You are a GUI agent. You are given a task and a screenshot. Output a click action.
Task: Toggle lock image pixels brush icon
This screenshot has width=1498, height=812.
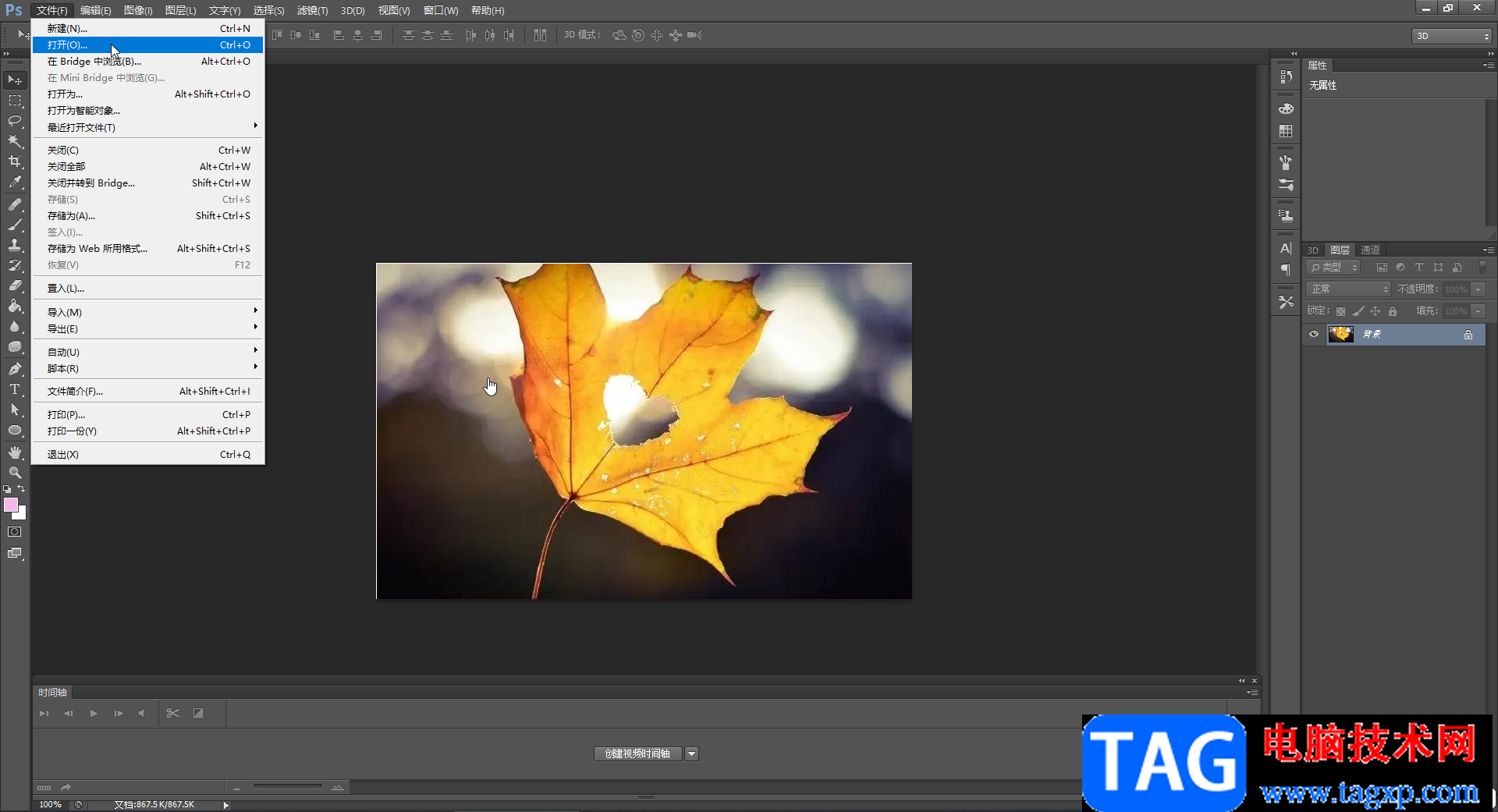pos(1358,311)
